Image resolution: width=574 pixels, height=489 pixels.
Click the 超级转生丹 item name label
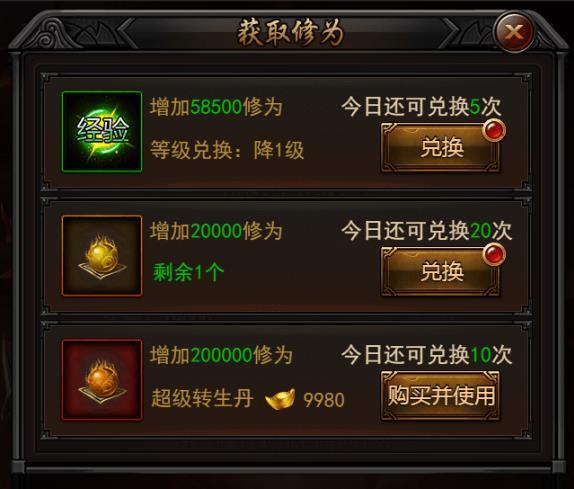[202, 399]
